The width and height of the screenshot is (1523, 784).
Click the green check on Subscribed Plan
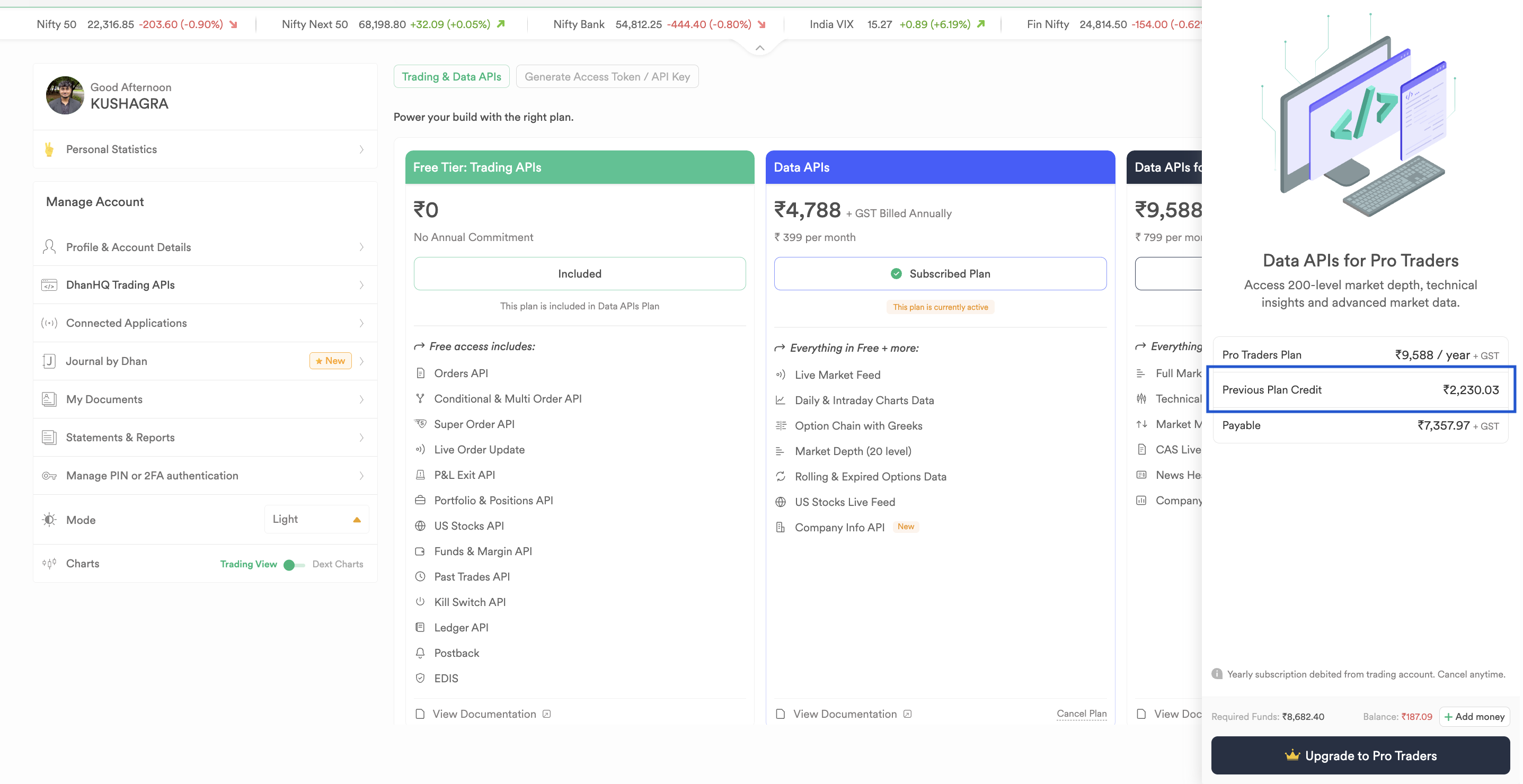[x=896, y=273]
